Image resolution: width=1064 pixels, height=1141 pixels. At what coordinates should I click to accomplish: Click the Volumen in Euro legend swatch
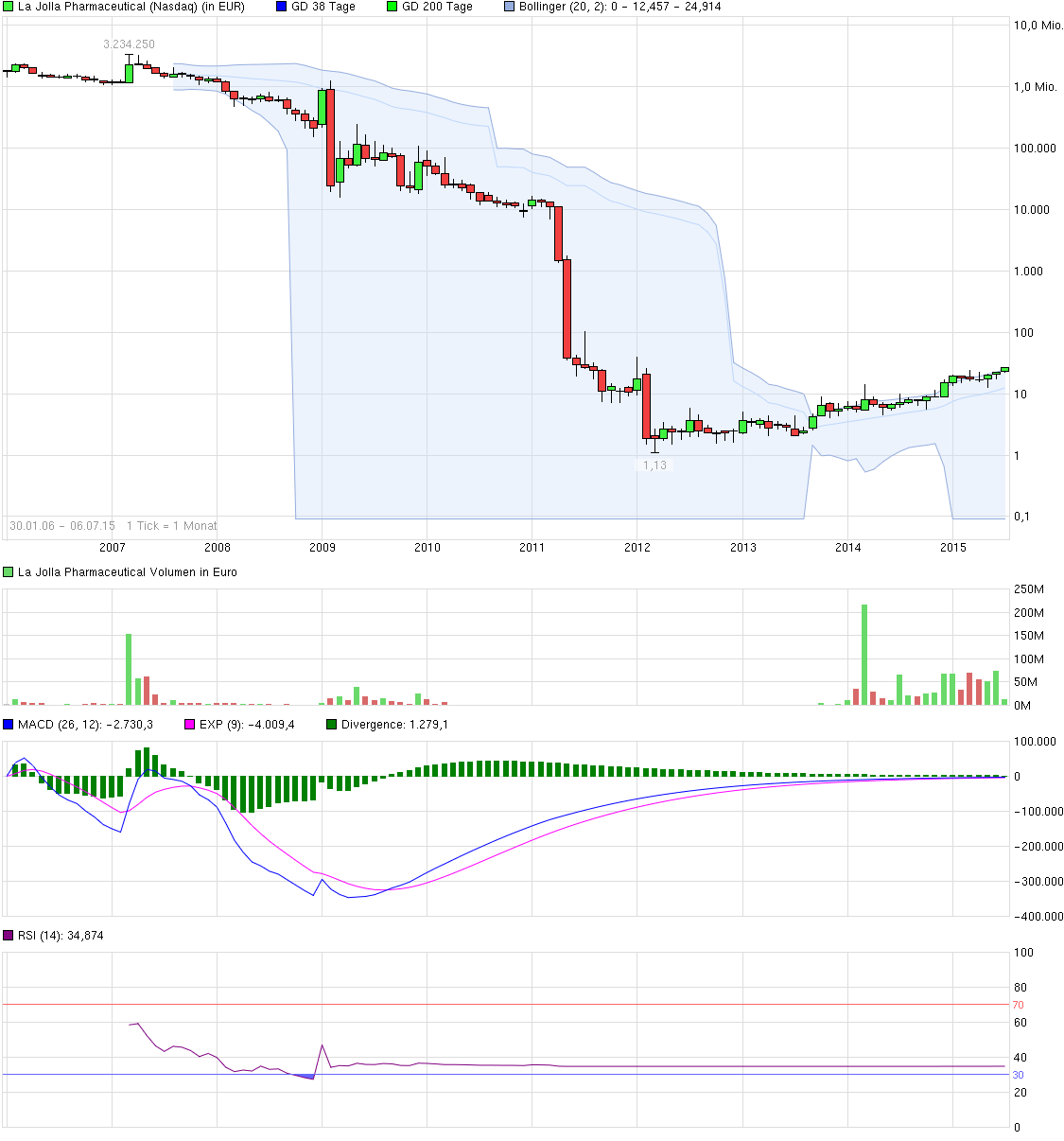[9, 572]
